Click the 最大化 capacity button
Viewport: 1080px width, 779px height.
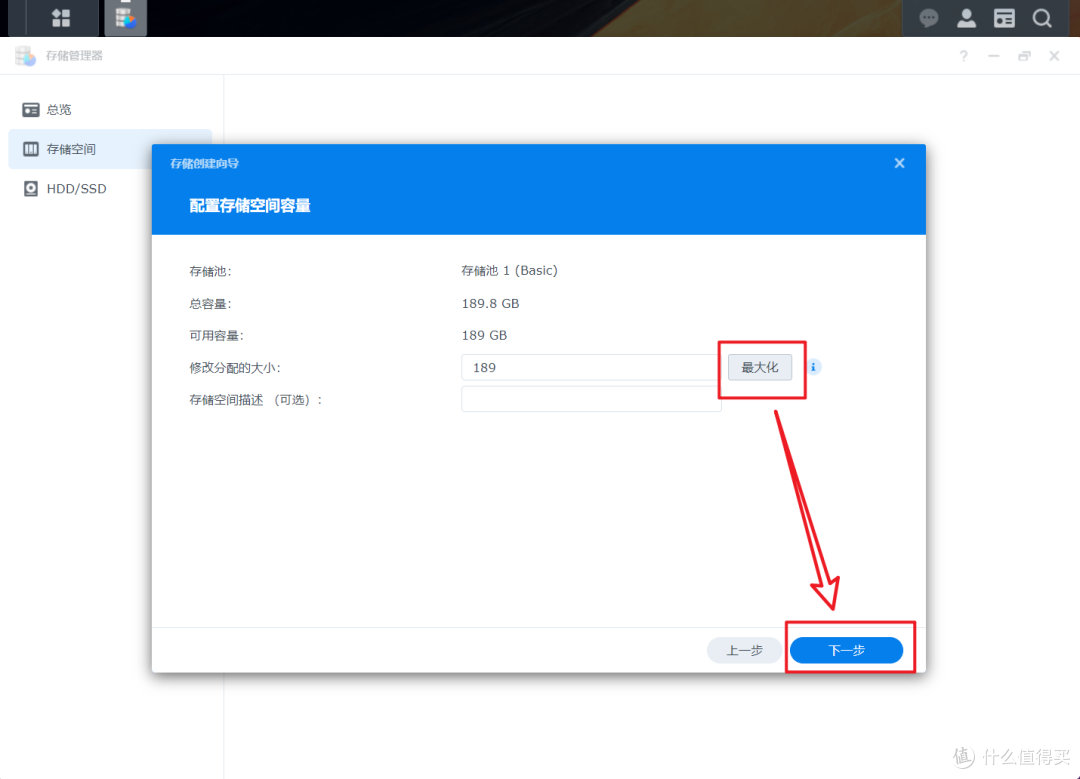tap(760, 367)
